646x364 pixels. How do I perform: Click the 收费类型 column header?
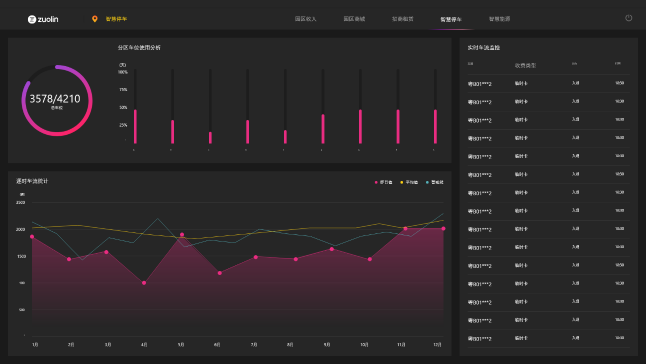click(525, 65)
